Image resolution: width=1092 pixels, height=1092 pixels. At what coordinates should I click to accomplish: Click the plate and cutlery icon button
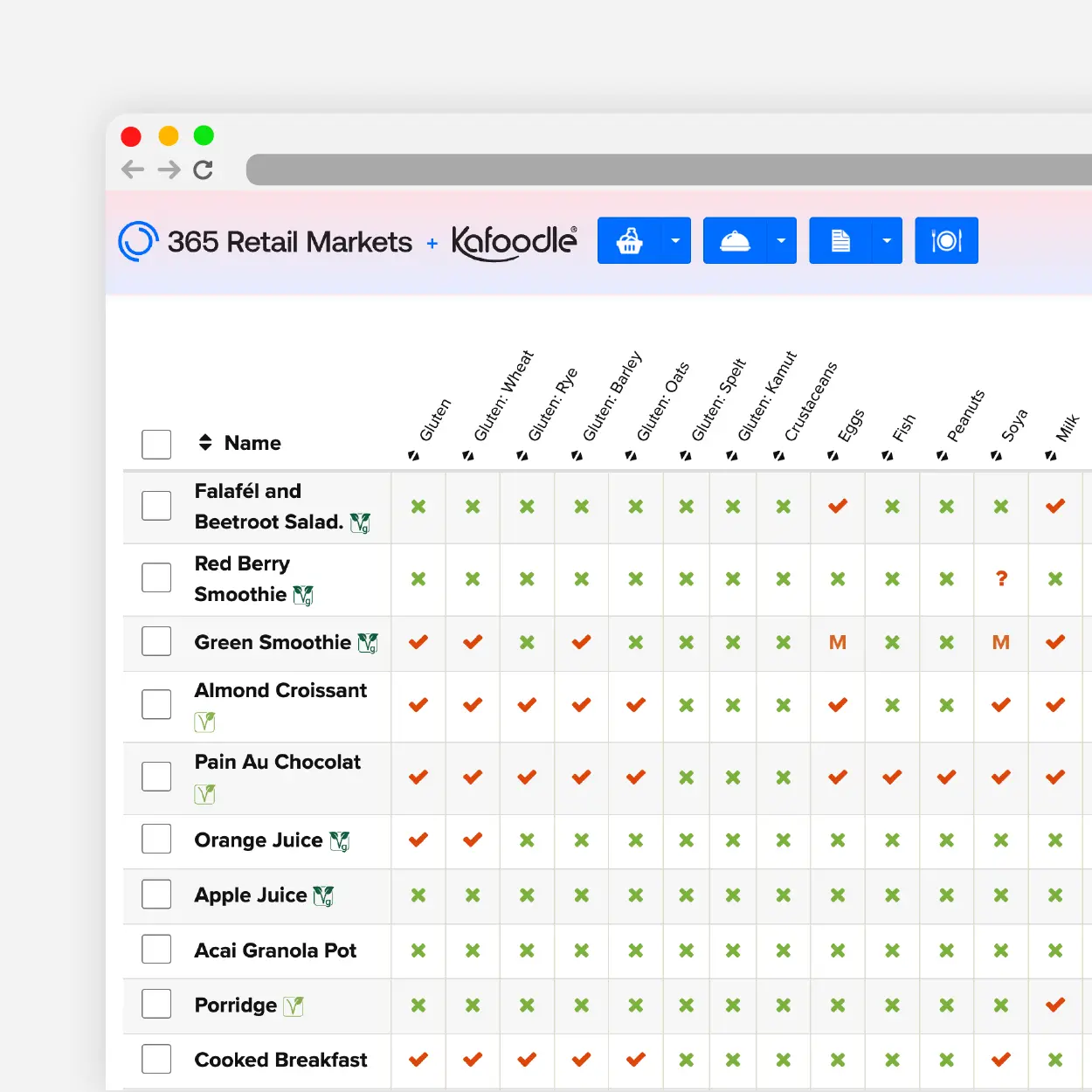946,240
